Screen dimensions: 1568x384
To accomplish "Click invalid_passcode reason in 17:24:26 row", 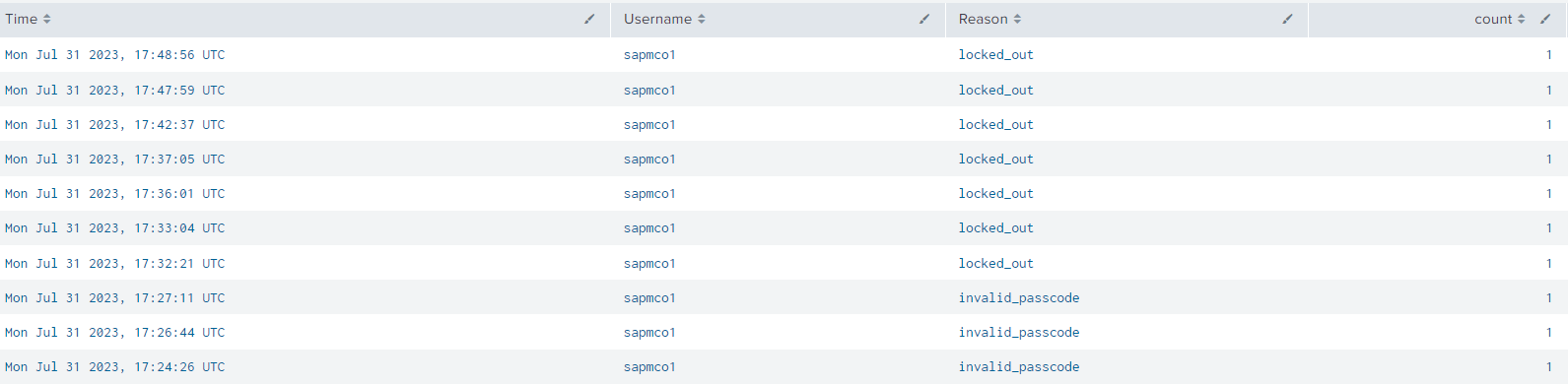I will (x=1019, y=366).
